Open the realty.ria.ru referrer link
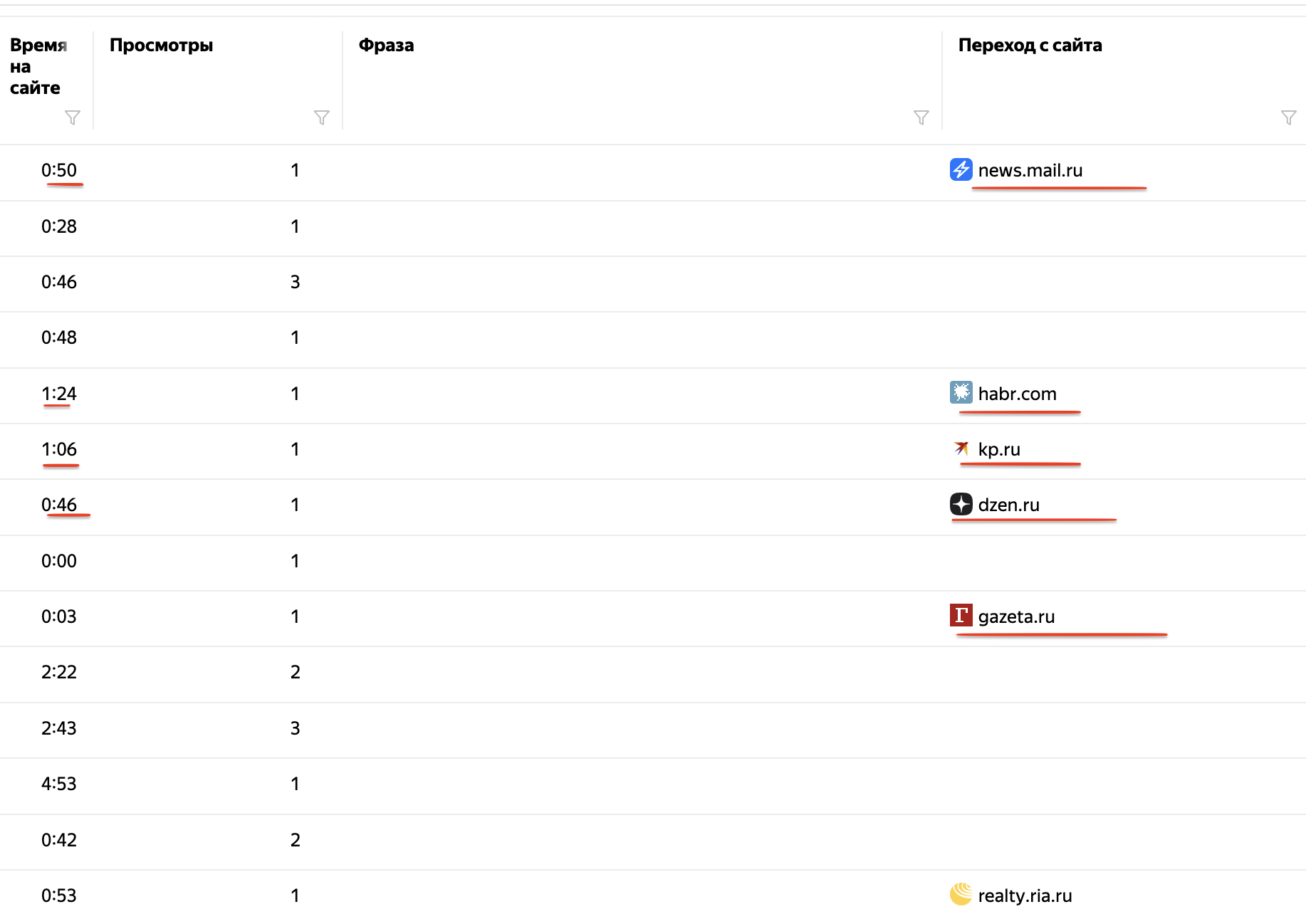This screenshot has width=1306, height=924. point(1025,896)
